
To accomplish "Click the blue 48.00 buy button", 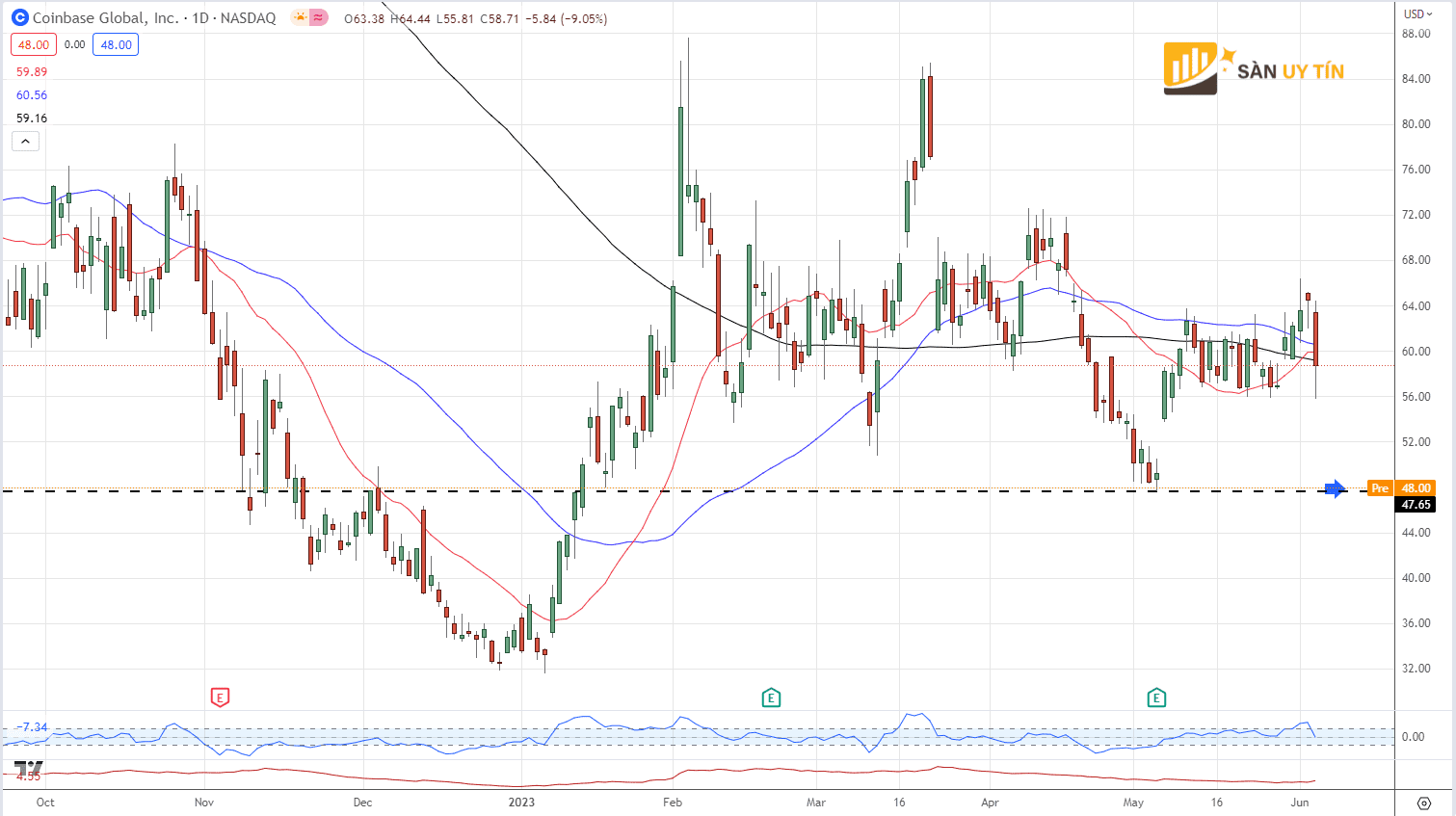I will pyautogui.click(x=116, y=44).
